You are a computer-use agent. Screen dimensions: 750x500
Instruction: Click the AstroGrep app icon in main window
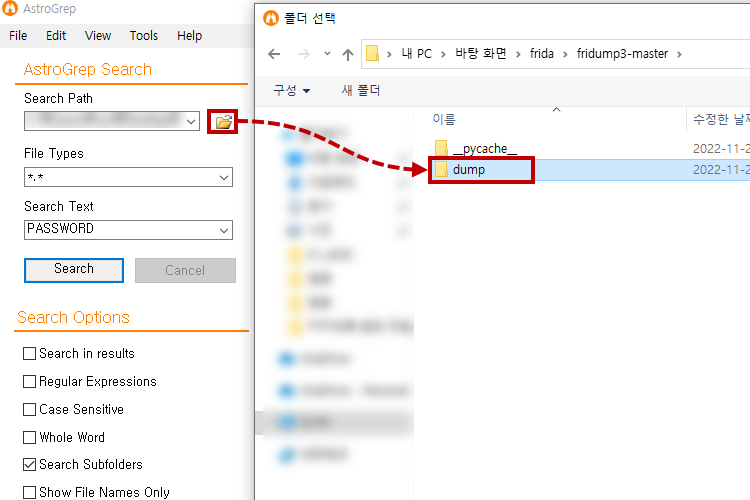10,8
